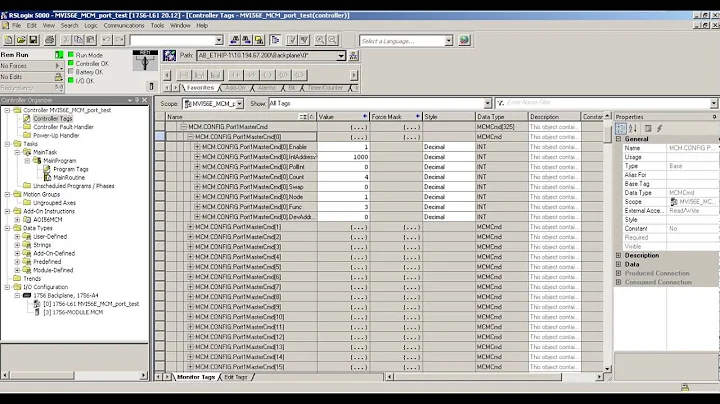Select Controller Tags in organizer tree
This screenshot has width=720, height=404.
click(x=52, y=118)
